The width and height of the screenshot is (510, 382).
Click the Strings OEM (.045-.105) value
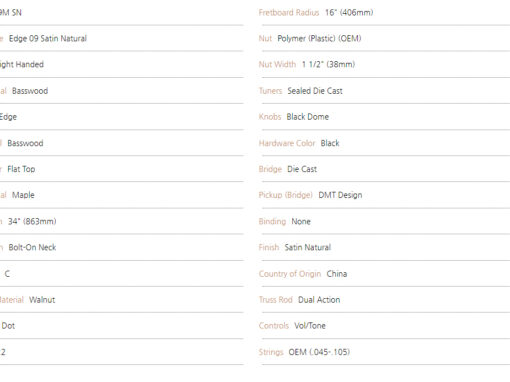click(x=319, y=352)
